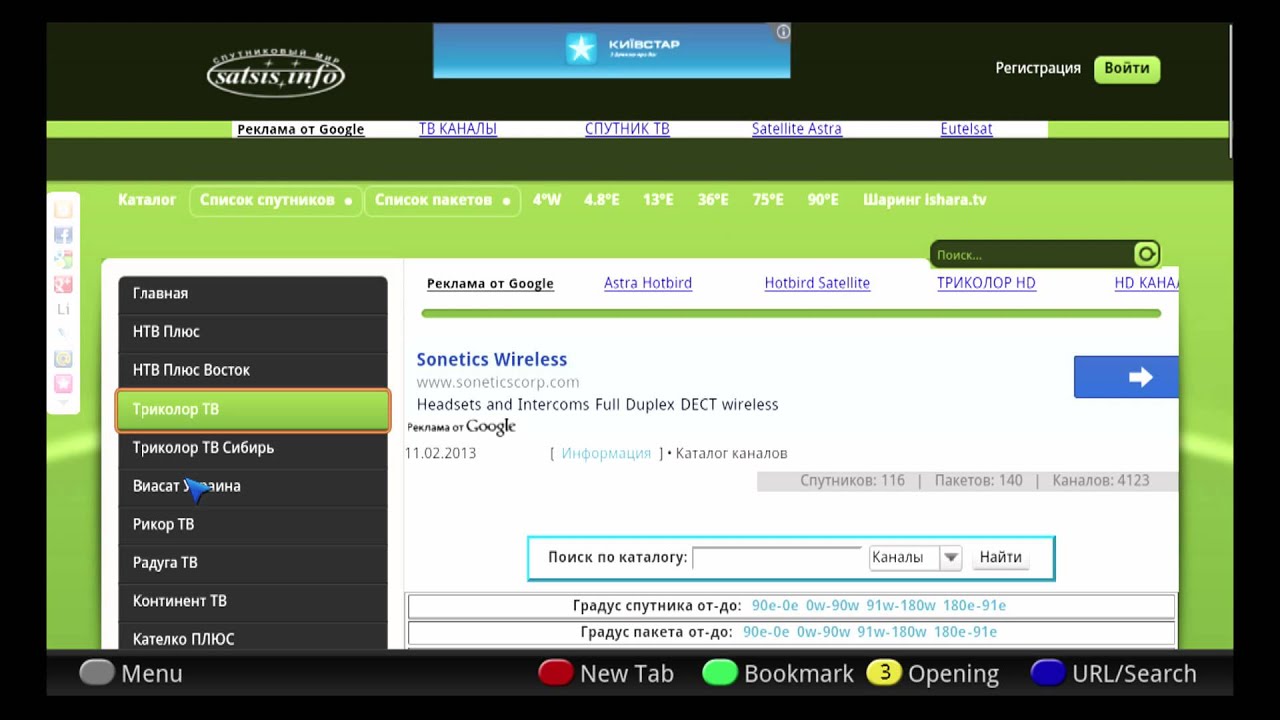Select Виасат Украина in the sidebar

click(x=253, y=486)
